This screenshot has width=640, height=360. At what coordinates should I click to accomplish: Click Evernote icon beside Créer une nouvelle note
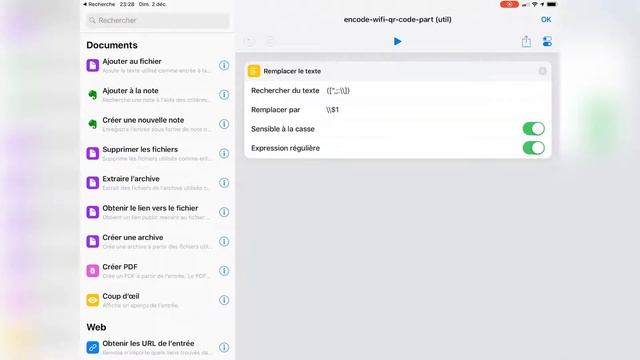(93, 124)
